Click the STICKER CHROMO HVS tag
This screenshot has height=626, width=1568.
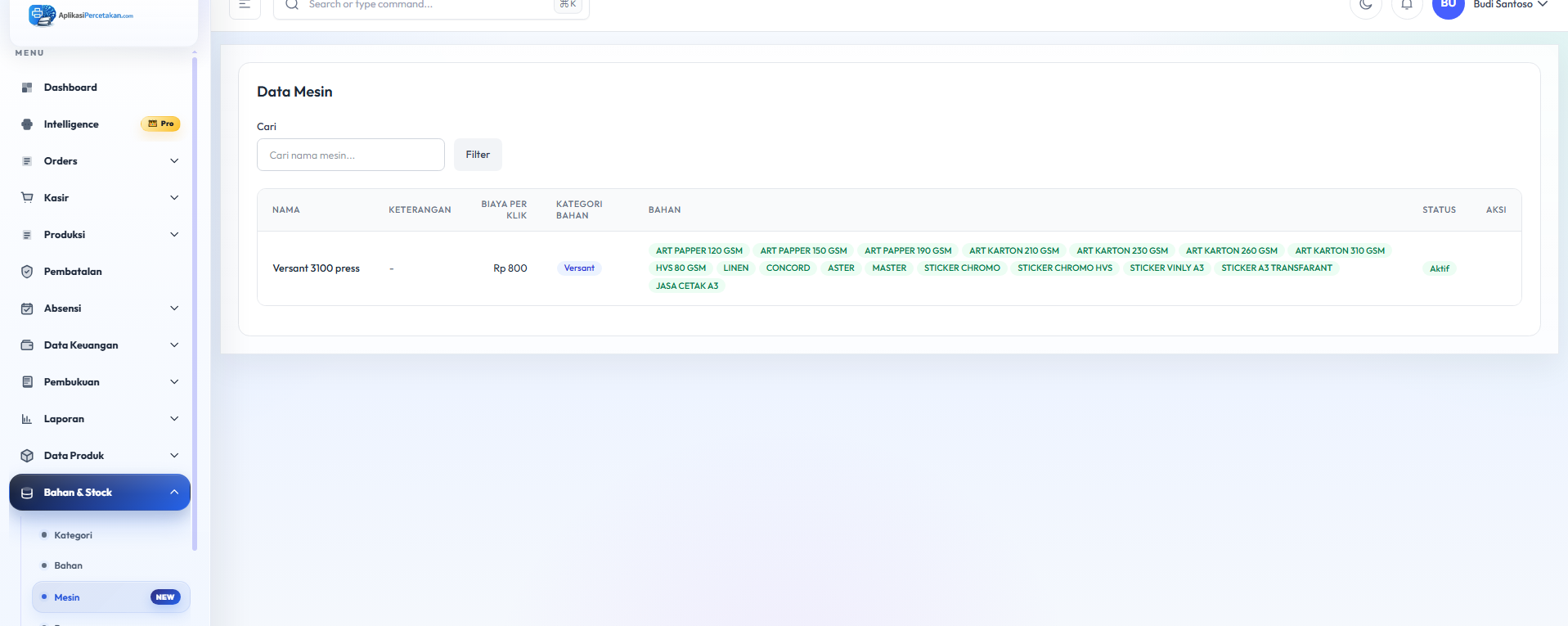[1065, 268]
